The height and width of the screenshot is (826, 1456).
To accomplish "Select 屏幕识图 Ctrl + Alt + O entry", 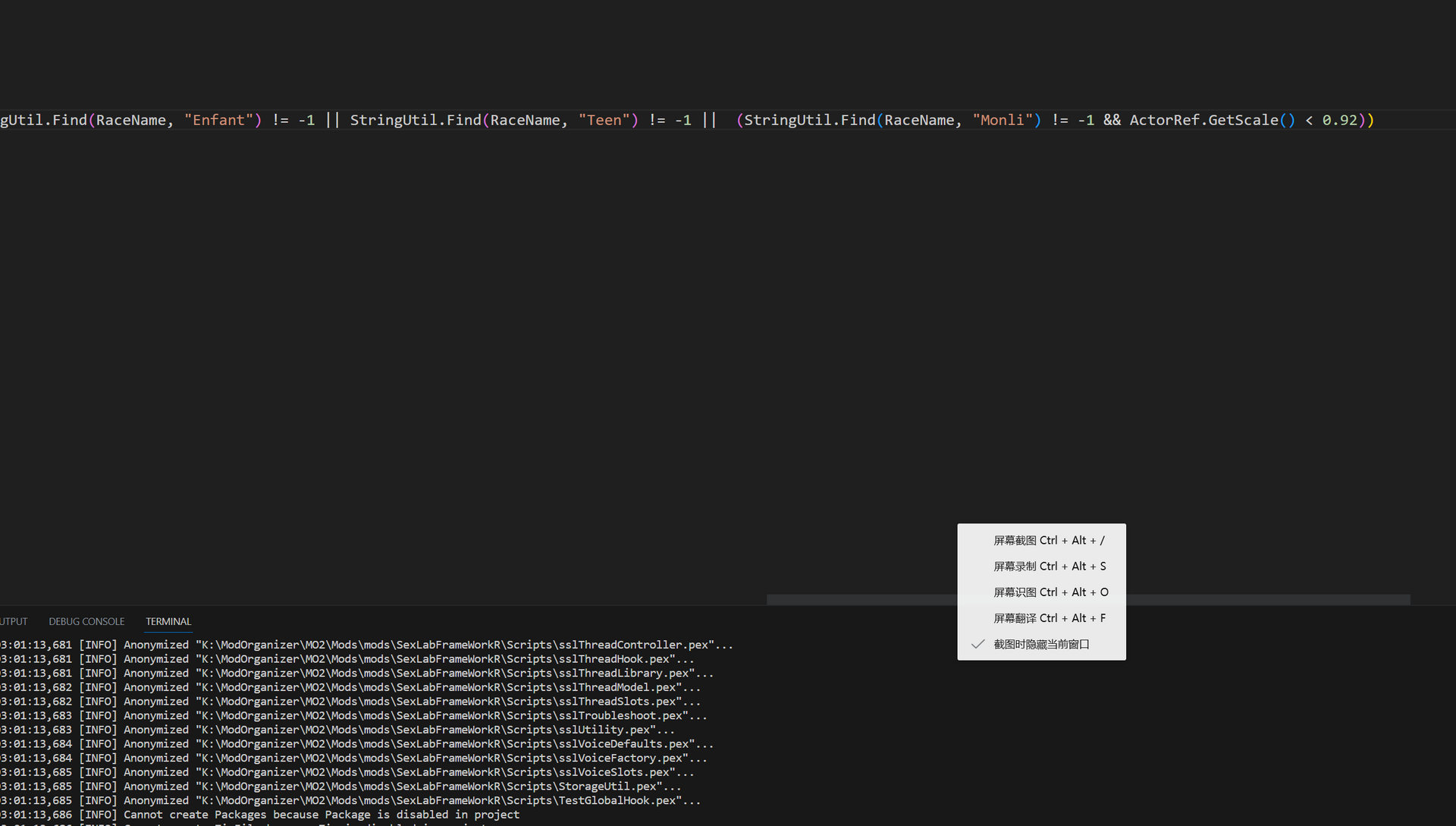I will pos(1041,592).
